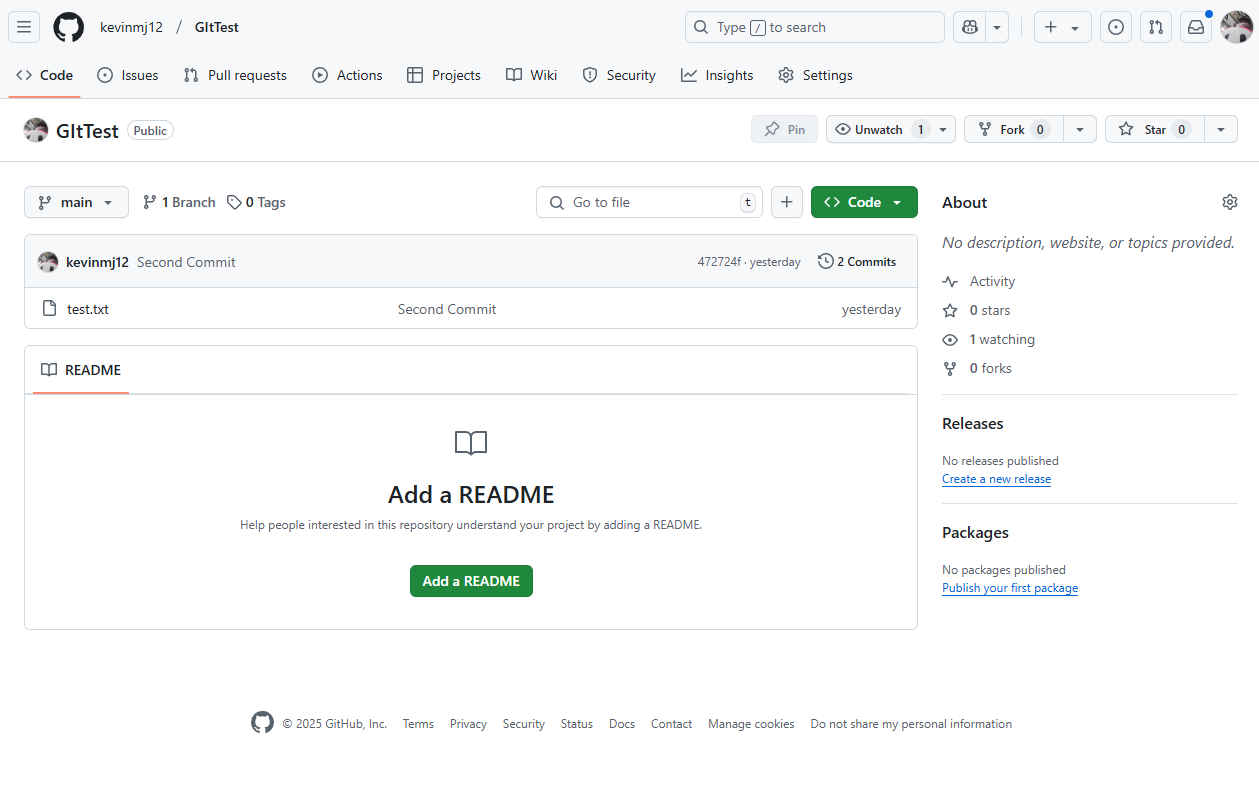Click the Pin repository button

785,129
